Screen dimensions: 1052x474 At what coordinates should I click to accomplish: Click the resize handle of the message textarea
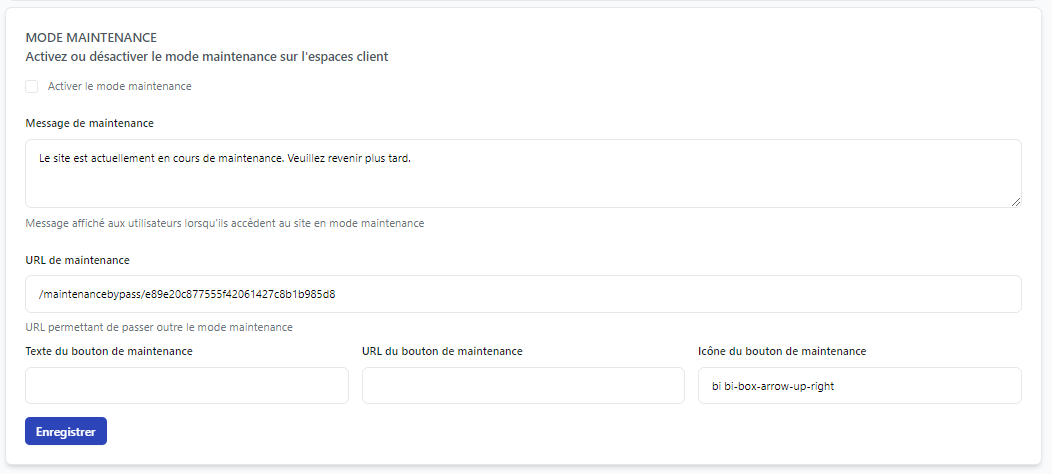click(x=1015, y=201)
